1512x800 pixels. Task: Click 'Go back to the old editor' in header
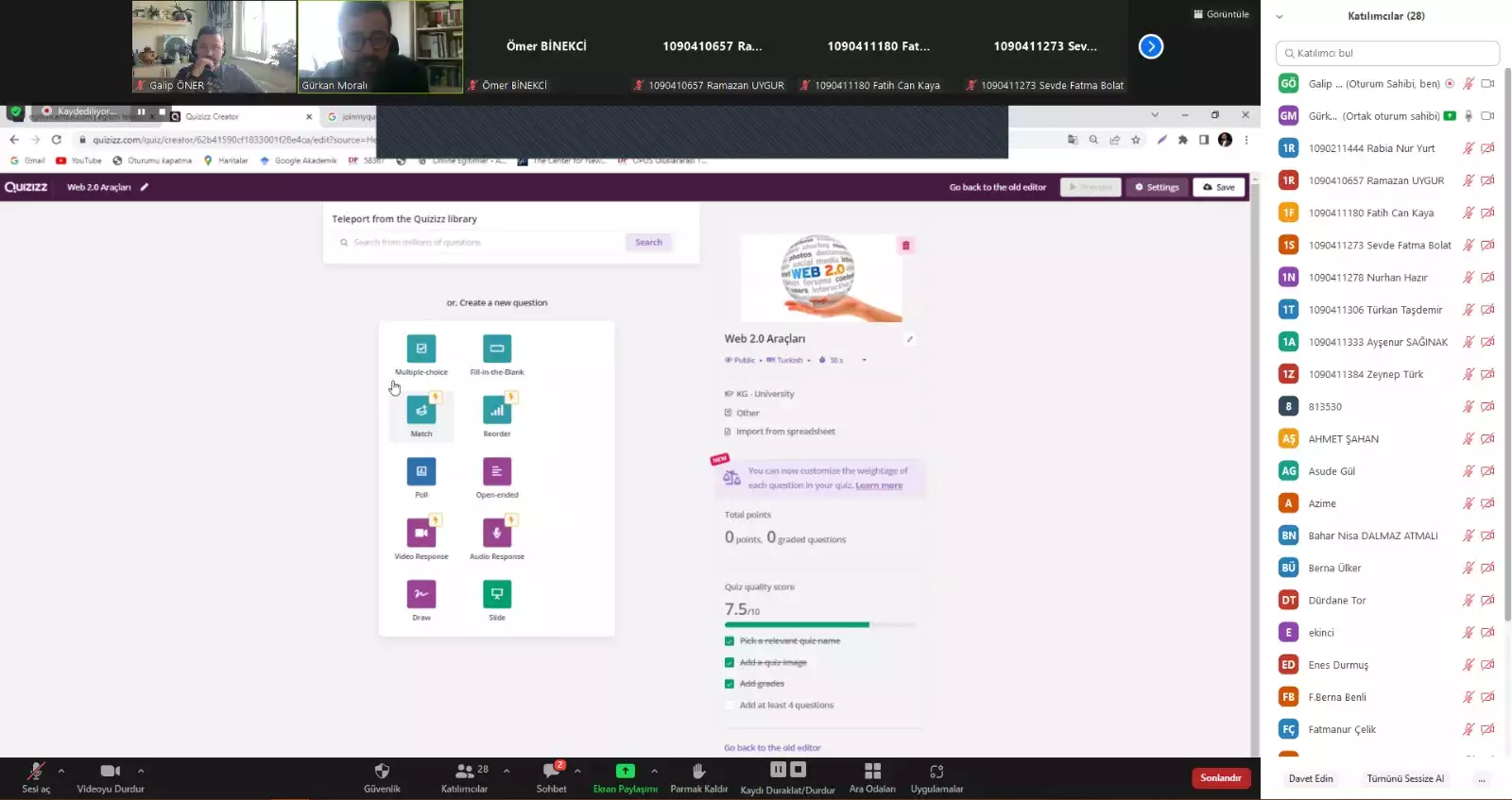(998, 187)
